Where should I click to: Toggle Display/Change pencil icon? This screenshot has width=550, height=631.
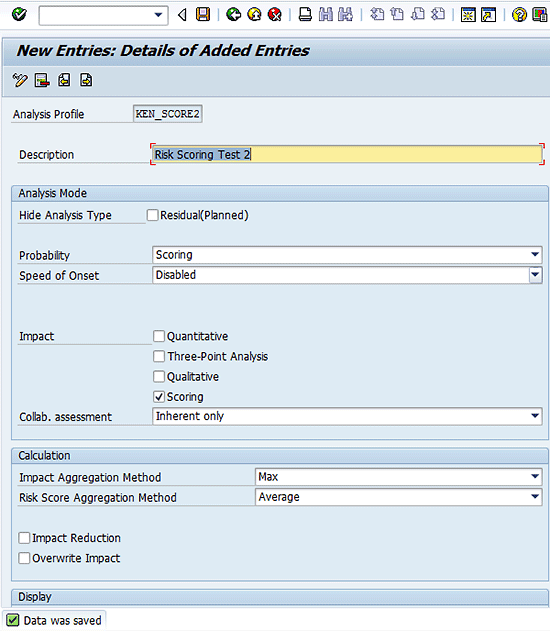[x=20, y=80]
